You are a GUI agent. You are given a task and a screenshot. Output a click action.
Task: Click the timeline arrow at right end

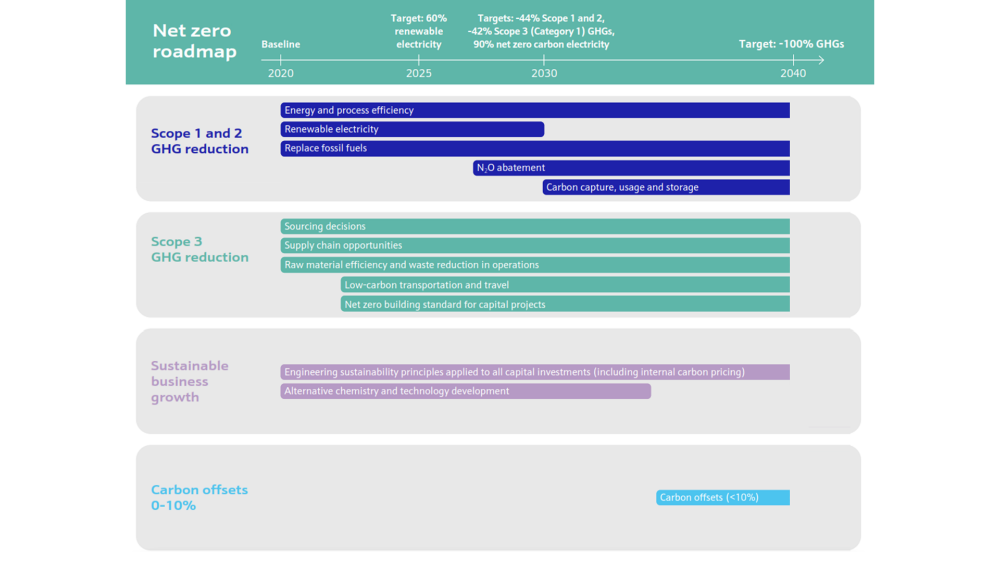click(x=820, y=60)
